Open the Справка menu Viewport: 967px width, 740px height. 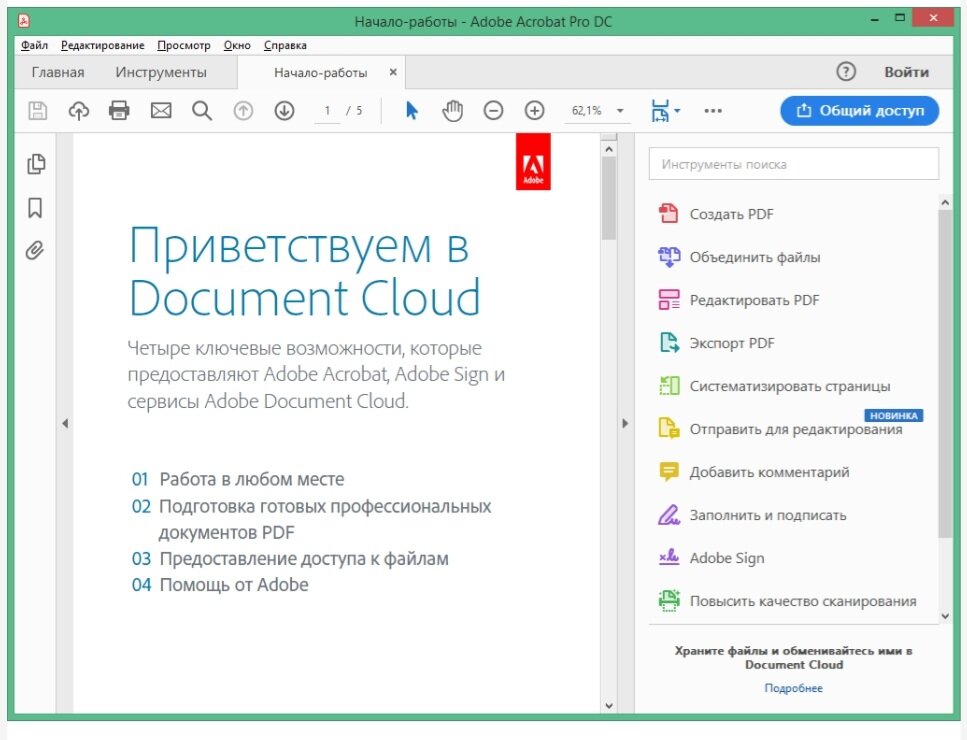(285, 45)
